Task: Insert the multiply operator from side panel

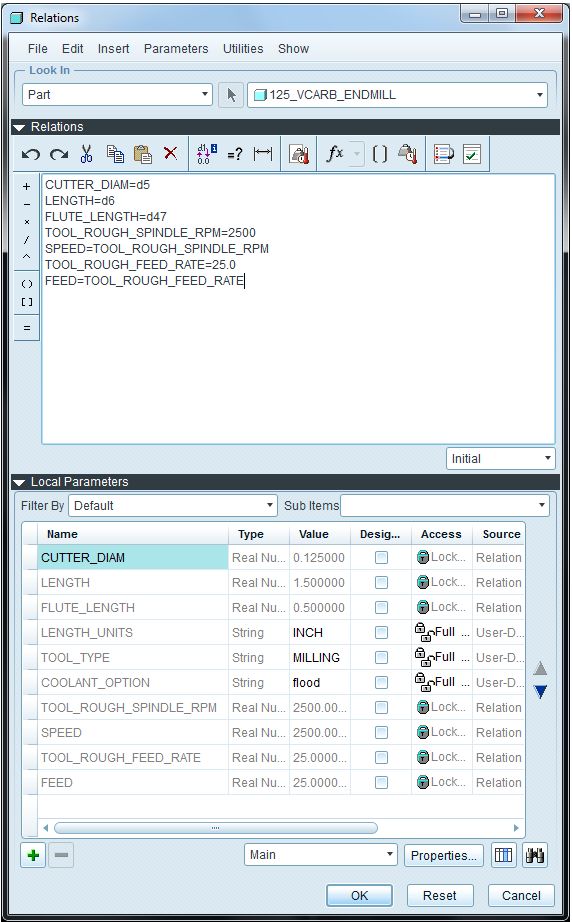Action: coord(26,222)
